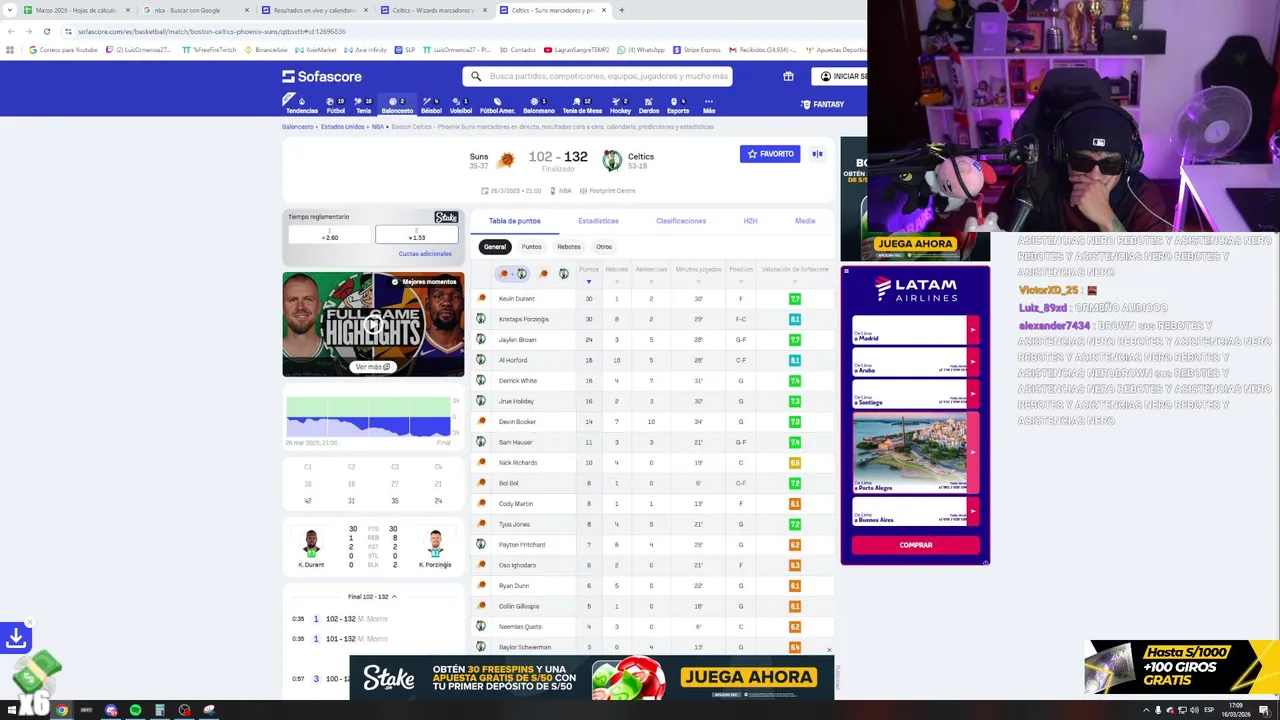Switch to the Estadísticas tab
1280x720 pixels.
pyautogui.click(x=598, y=221)
